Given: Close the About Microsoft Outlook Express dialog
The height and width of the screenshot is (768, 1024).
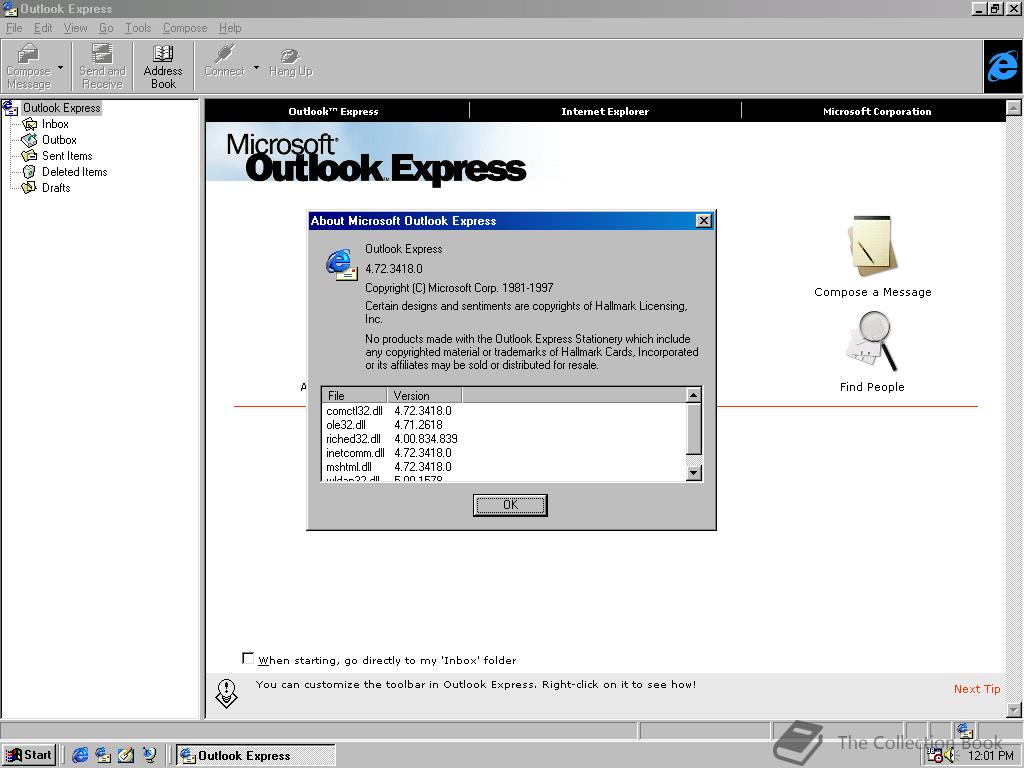Looking at the screenshot, I should pos(703,221).
